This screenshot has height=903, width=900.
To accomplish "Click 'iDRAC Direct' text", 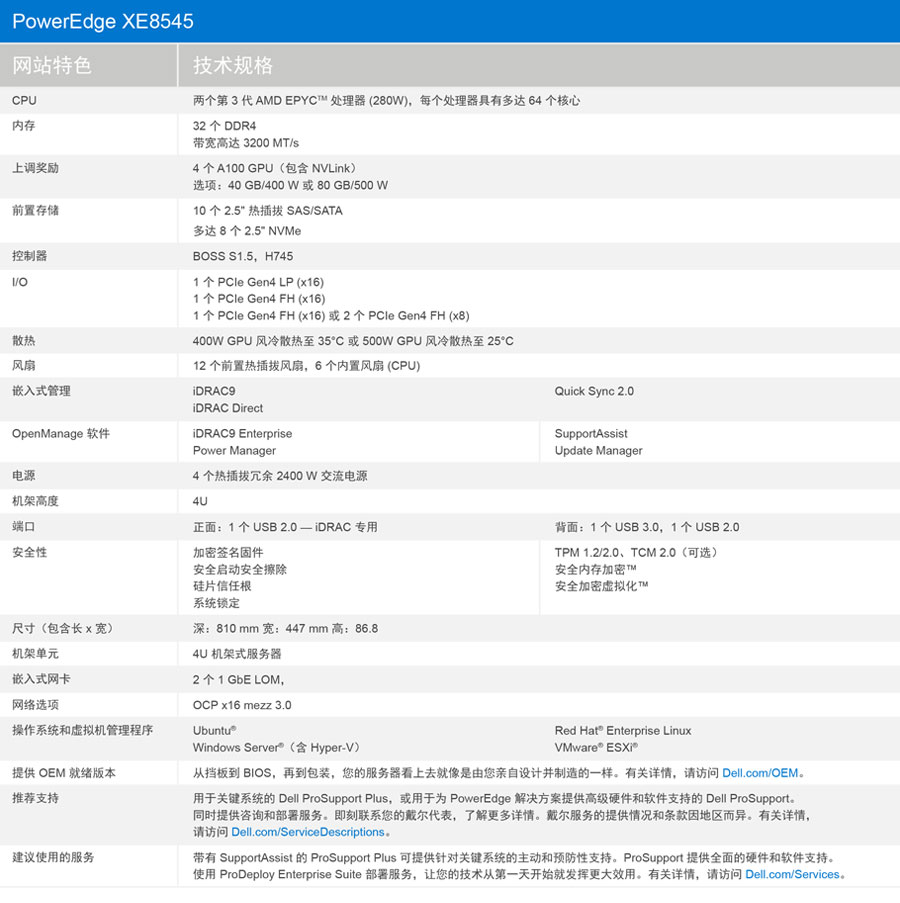I will (228, 408).
